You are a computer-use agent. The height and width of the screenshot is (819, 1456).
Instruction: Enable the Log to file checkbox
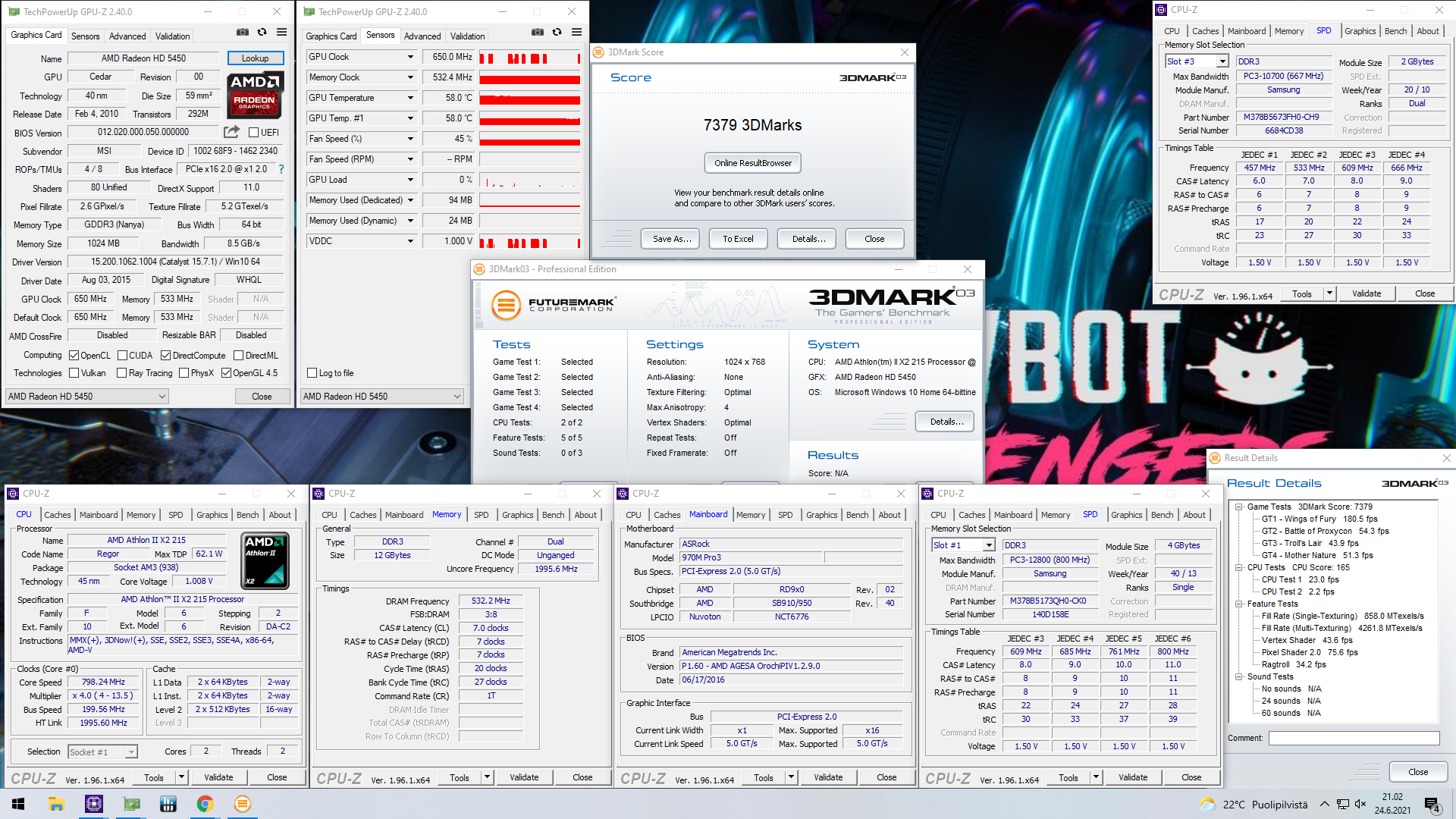(312, 373)
